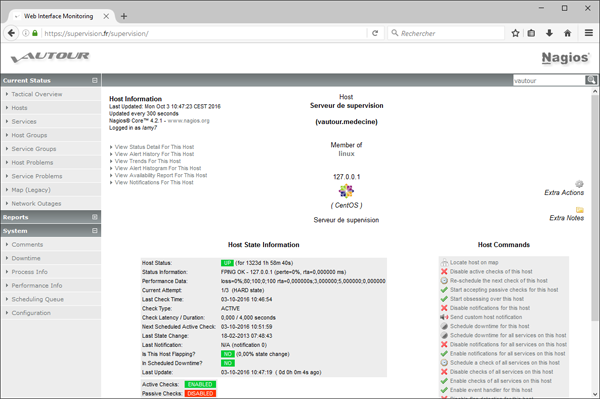Click the site information 'i' icon

(x=26, y=33)
